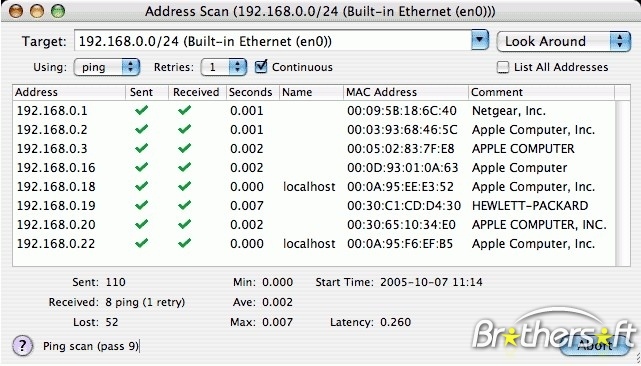The image size is (641, 366).
Task: Sort by Seconds column header
Action: (253, 92)
